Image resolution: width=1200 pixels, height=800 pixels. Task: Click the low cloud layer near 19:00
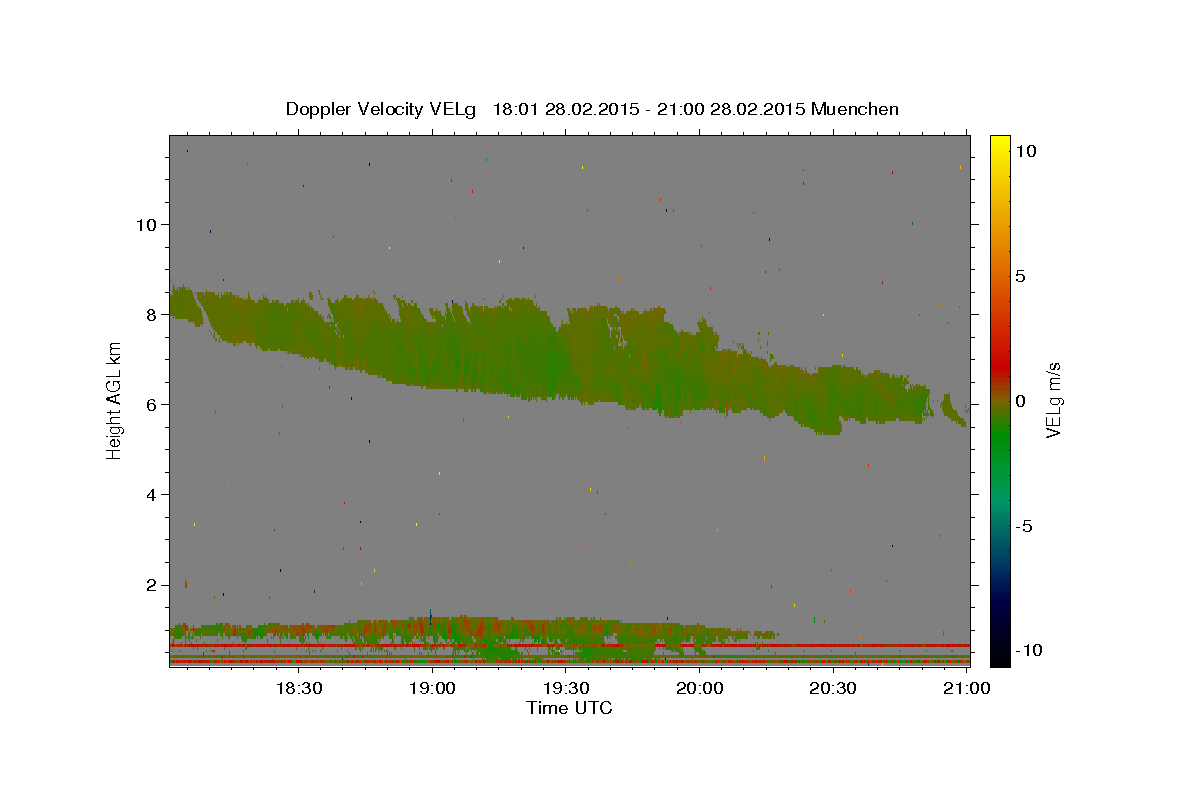pyautogui.click(x=432, y=630)
